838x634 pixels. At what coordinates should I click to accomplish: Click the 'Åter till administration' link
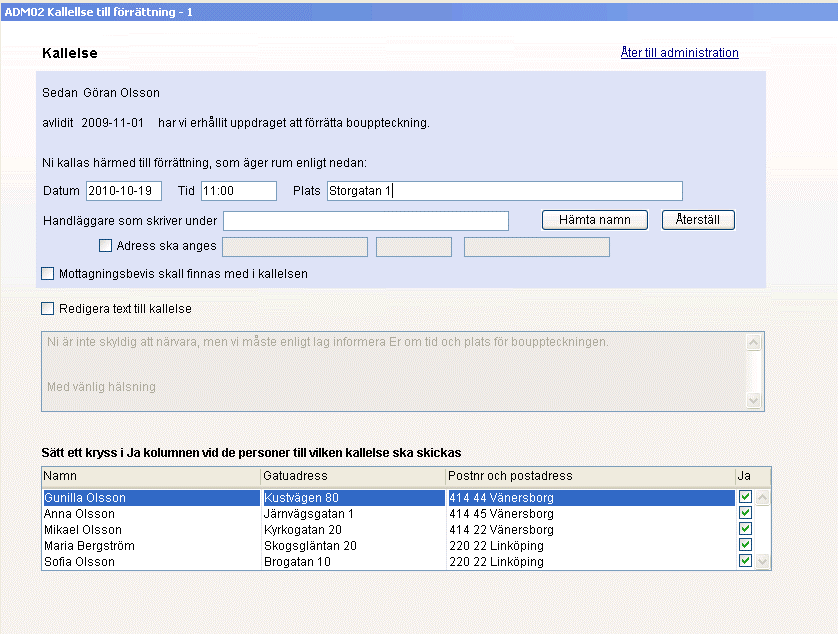[679, 53]
